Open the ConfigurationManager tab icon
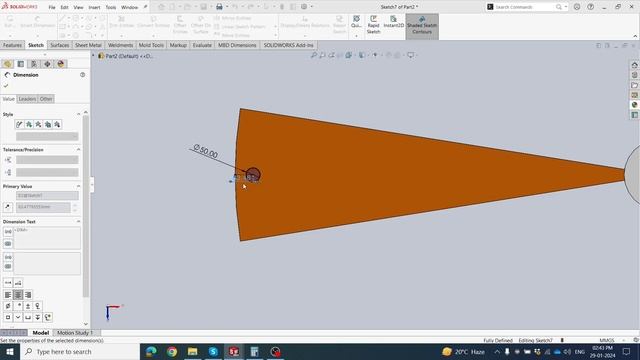This screenshot has height=360, width=640. coord(34,64)
